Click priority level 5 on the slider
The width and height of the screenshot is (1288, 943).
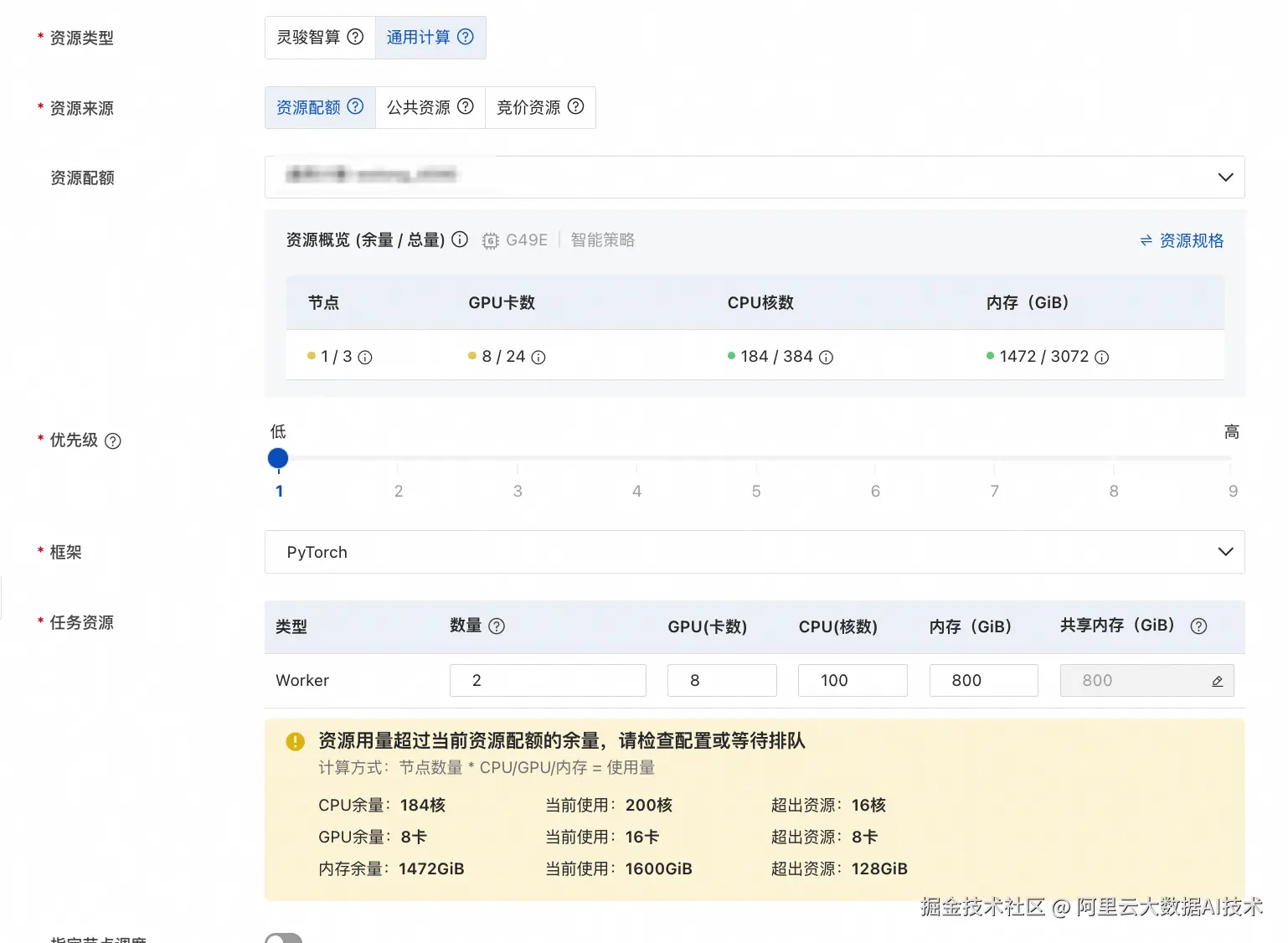click(x=755, y=459)
